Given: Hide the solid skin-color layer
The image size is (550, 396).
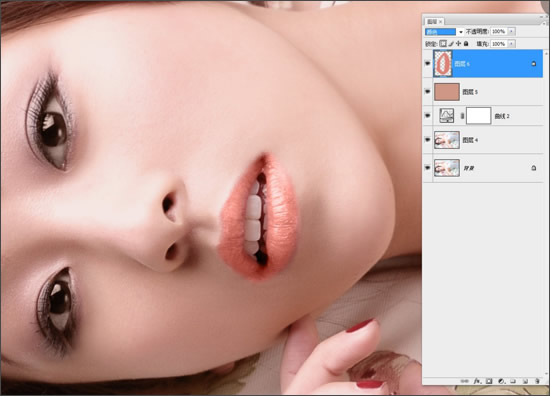Looking at the screenshot, I should click(x=427, y=92).
